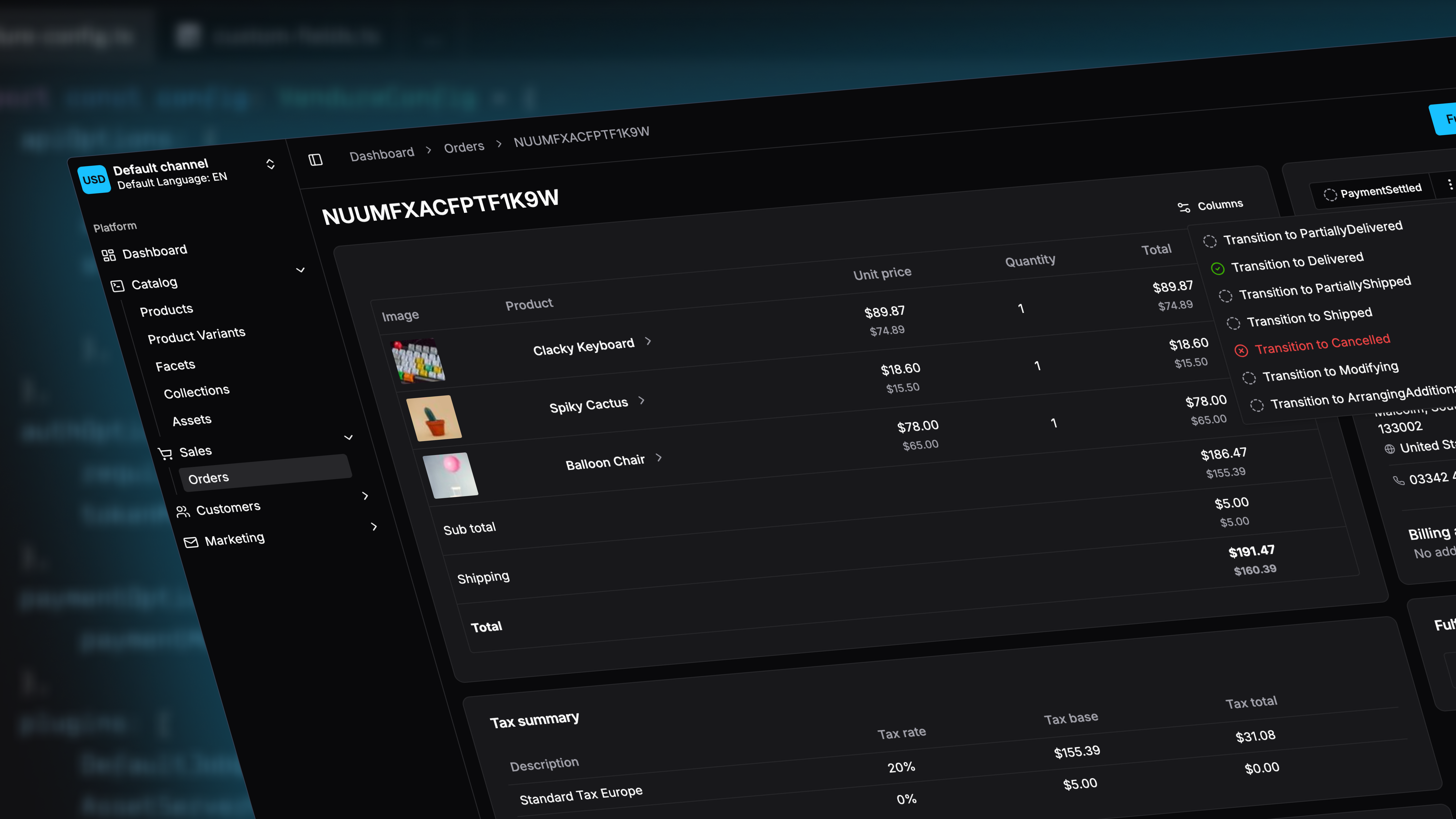The height and width of the screenshot is (819, 1456).
Task: Click the Customers people icon
Action: coord(183,510)
